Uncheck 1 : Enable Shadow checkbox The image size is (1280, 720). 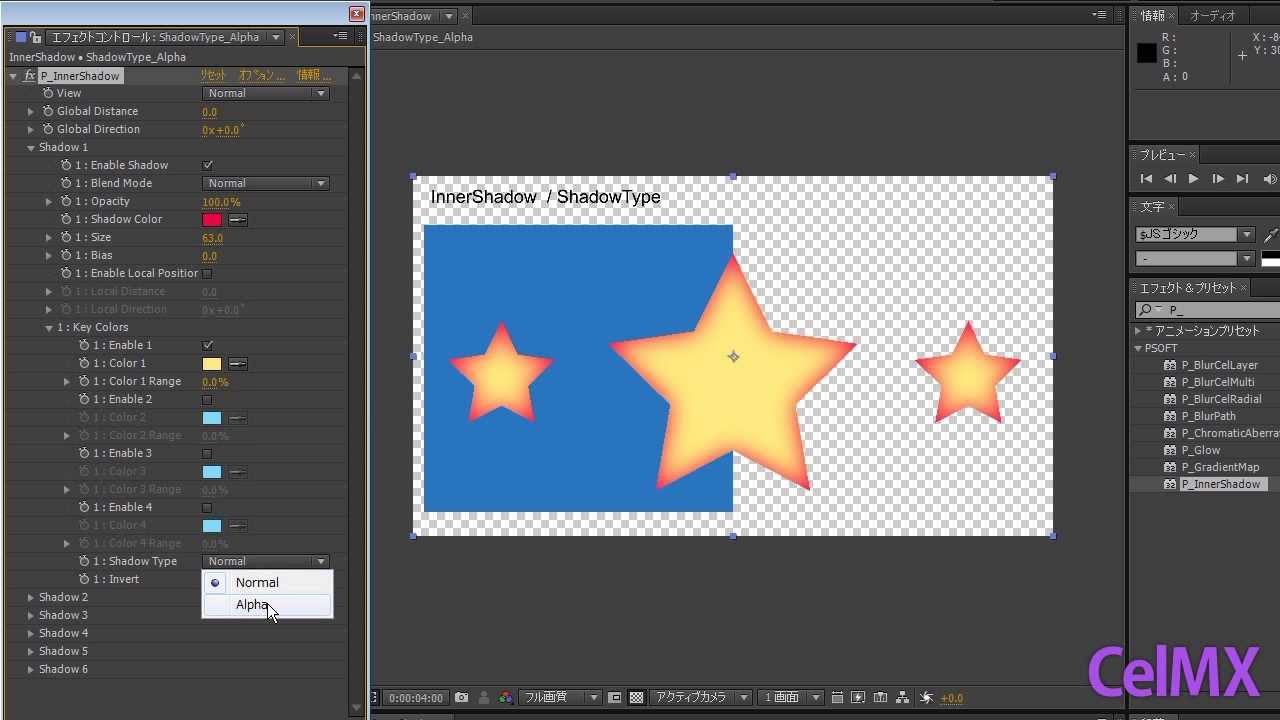point(208,165)
